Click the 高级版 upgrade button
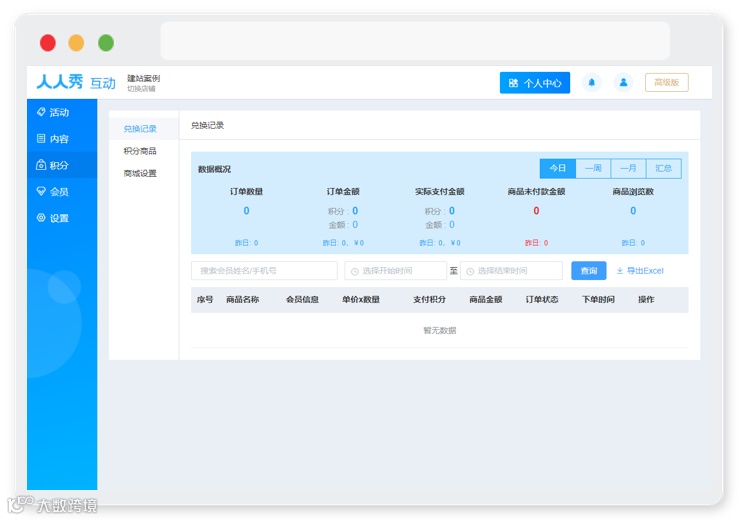 [666, 83]
